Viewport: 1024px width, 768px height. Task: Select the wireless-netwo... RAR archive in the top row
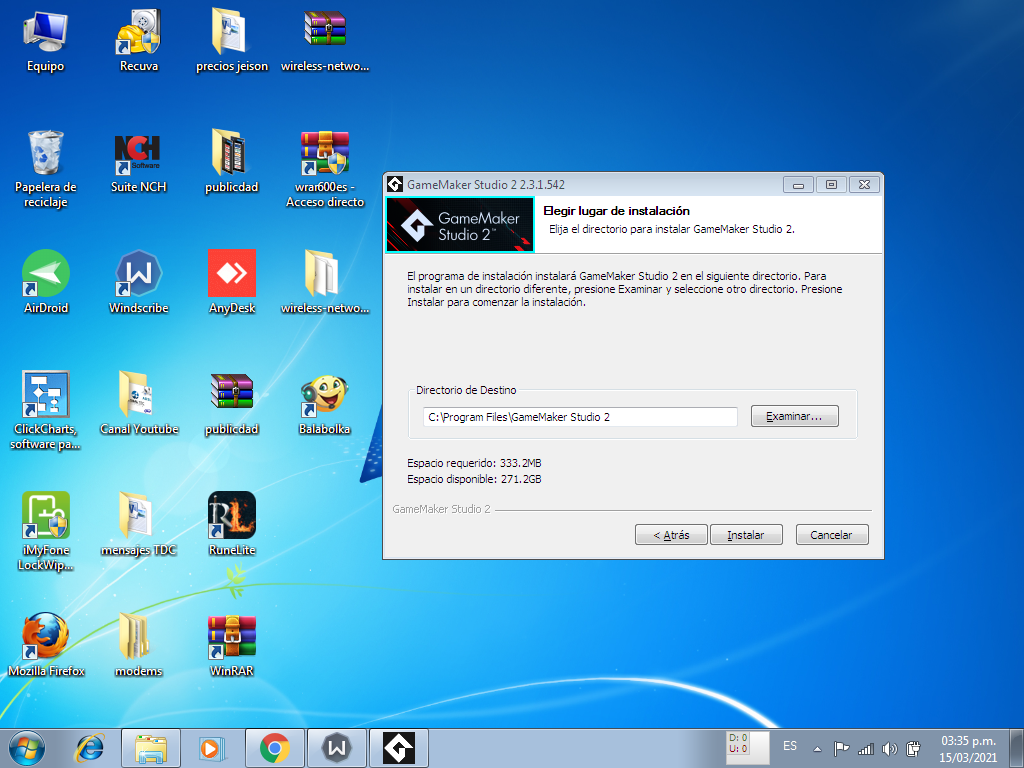[325, 40]
